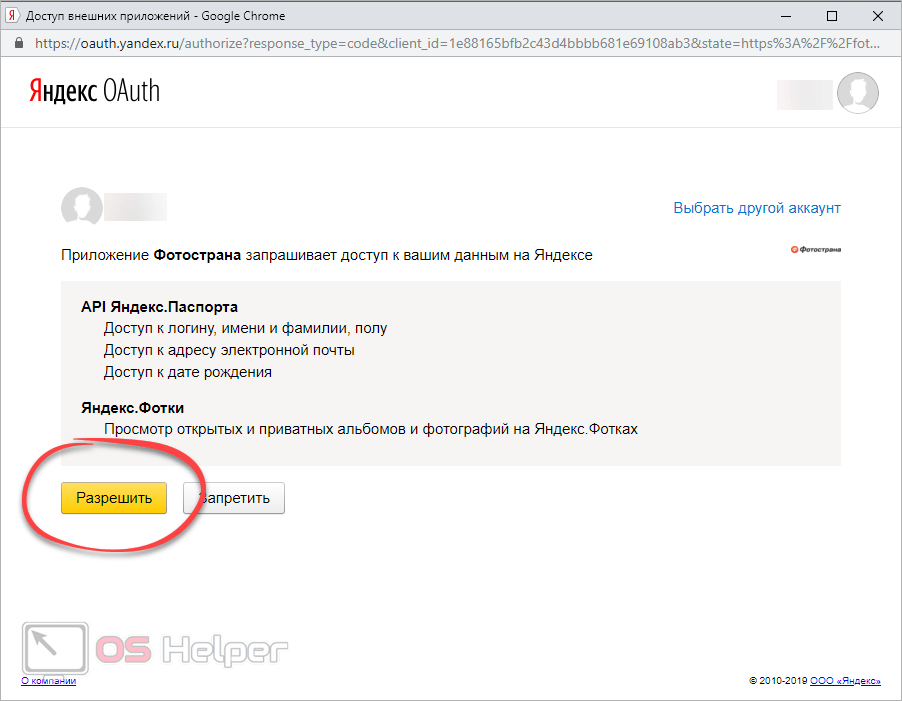902x701 pixels.
Task: Follow the Выбрать другой аккаунт link
Action: click(x=756, y=208)
